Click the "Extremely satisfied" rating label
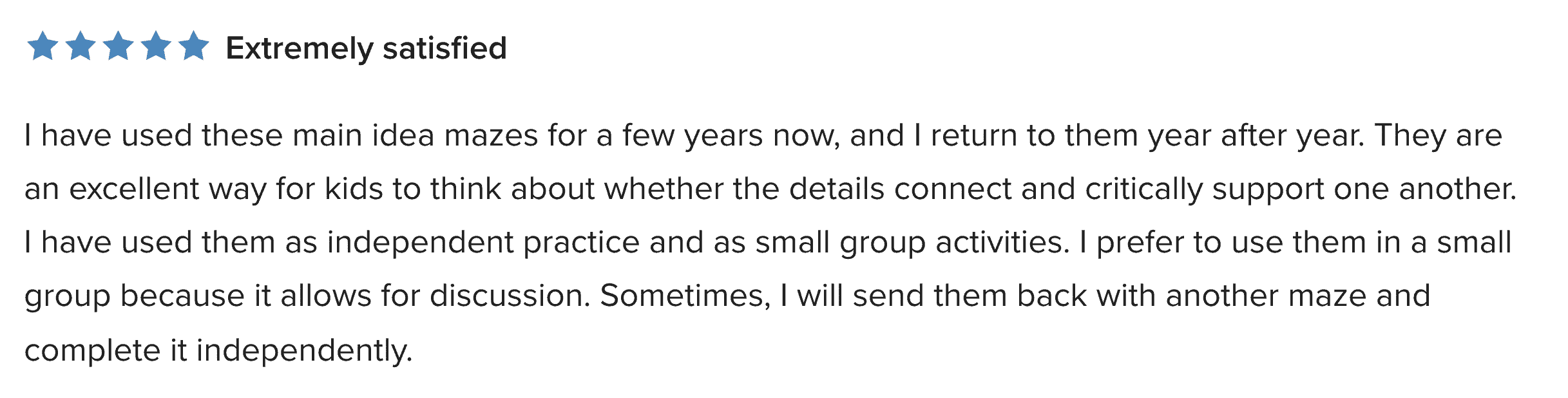 point(367,49)
